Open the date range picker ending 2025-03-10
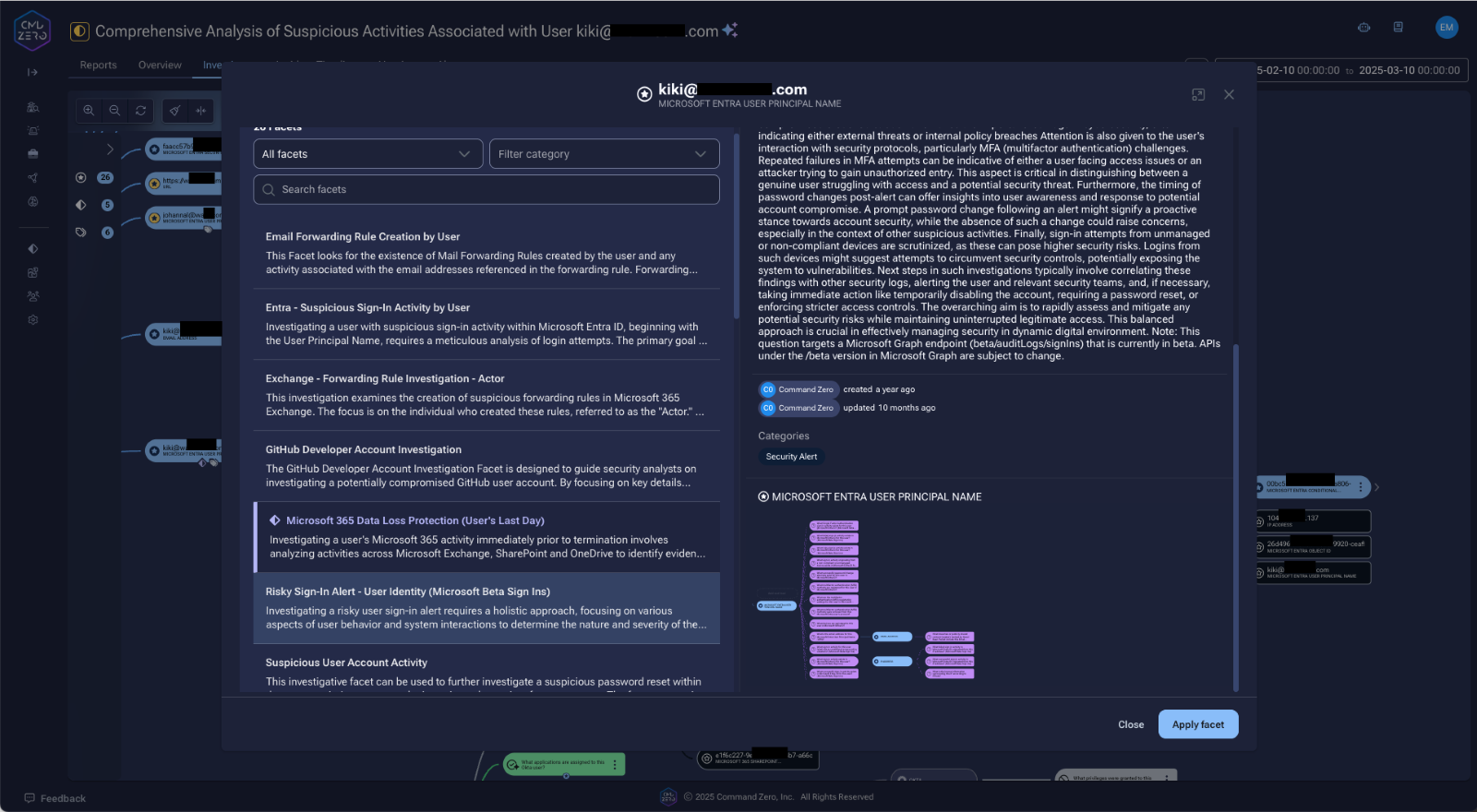 (1341, 70)
